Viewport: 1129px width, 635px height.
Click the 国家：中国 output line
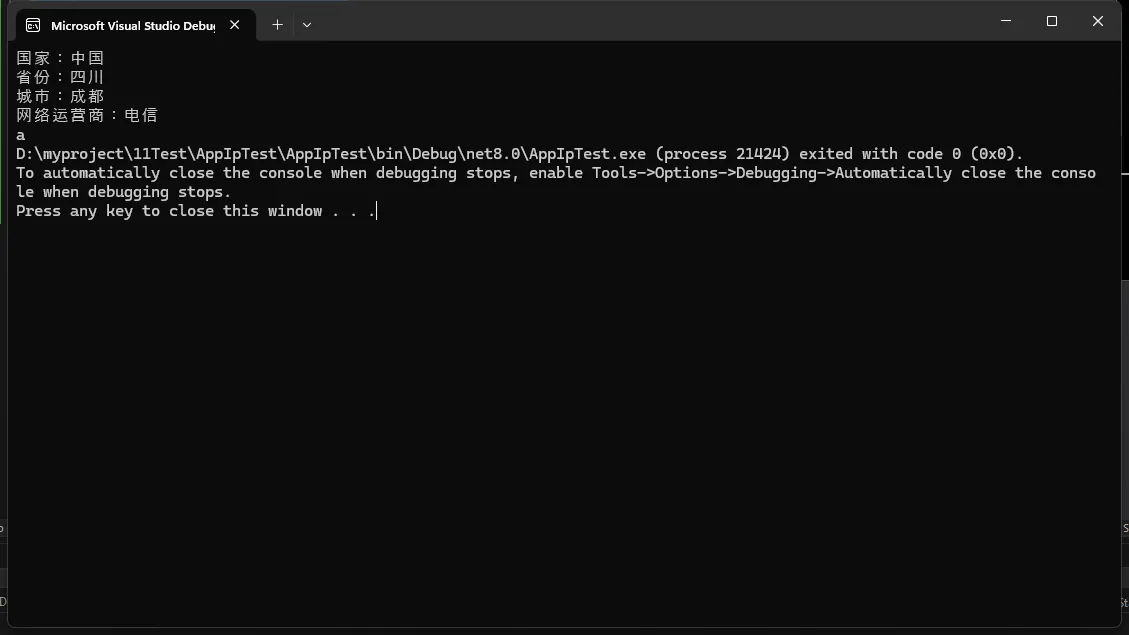click(x=60, y=58)
